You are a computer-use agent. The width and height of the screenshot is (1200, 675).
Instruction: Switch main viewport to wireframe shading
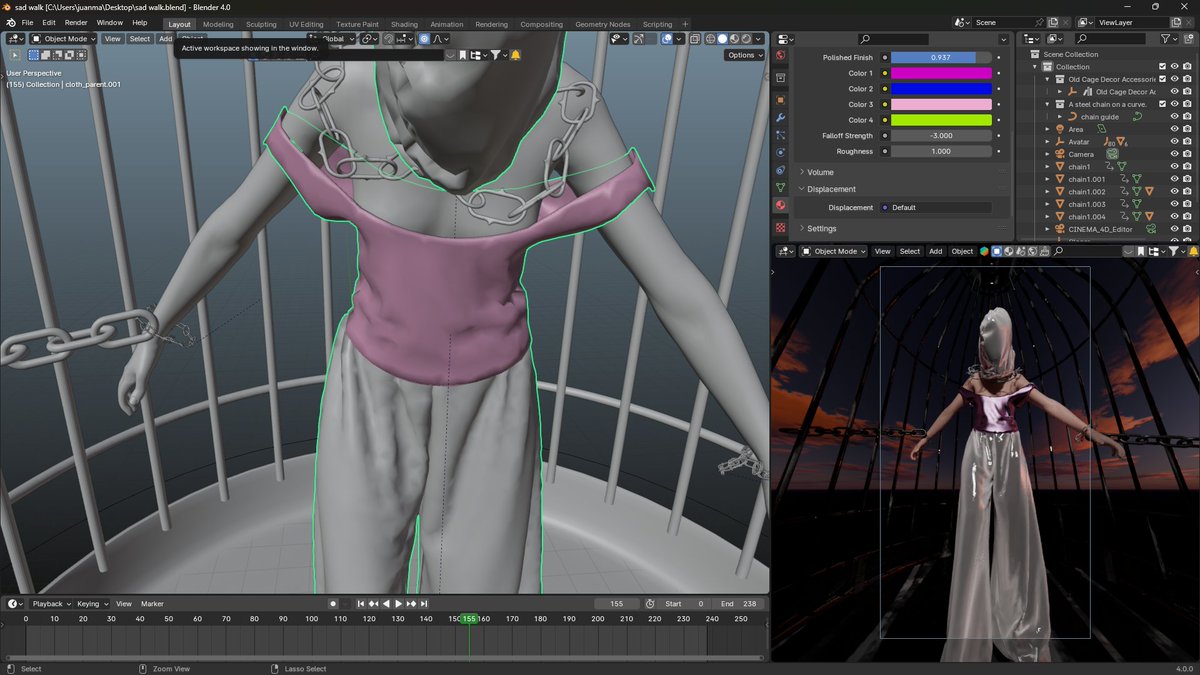pos(710,39)
